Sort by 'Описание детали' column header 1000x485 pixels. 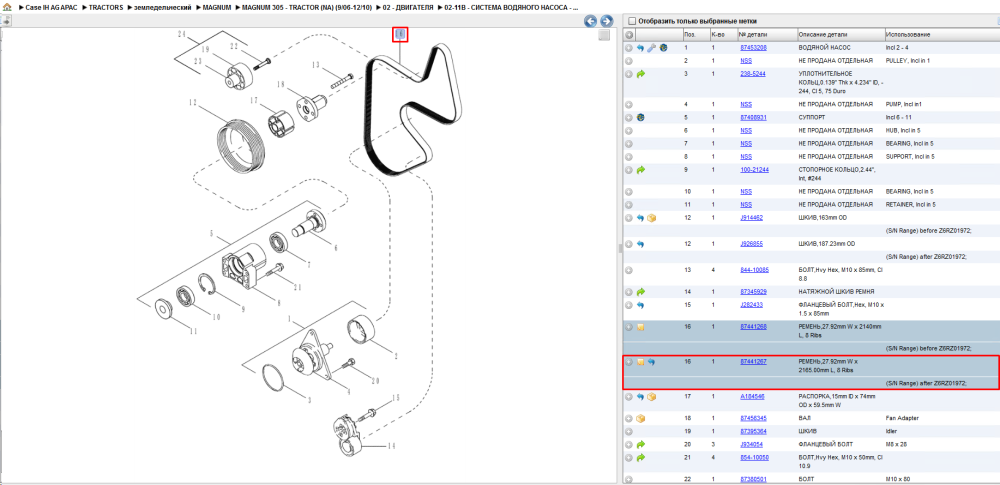coord(841,34)
